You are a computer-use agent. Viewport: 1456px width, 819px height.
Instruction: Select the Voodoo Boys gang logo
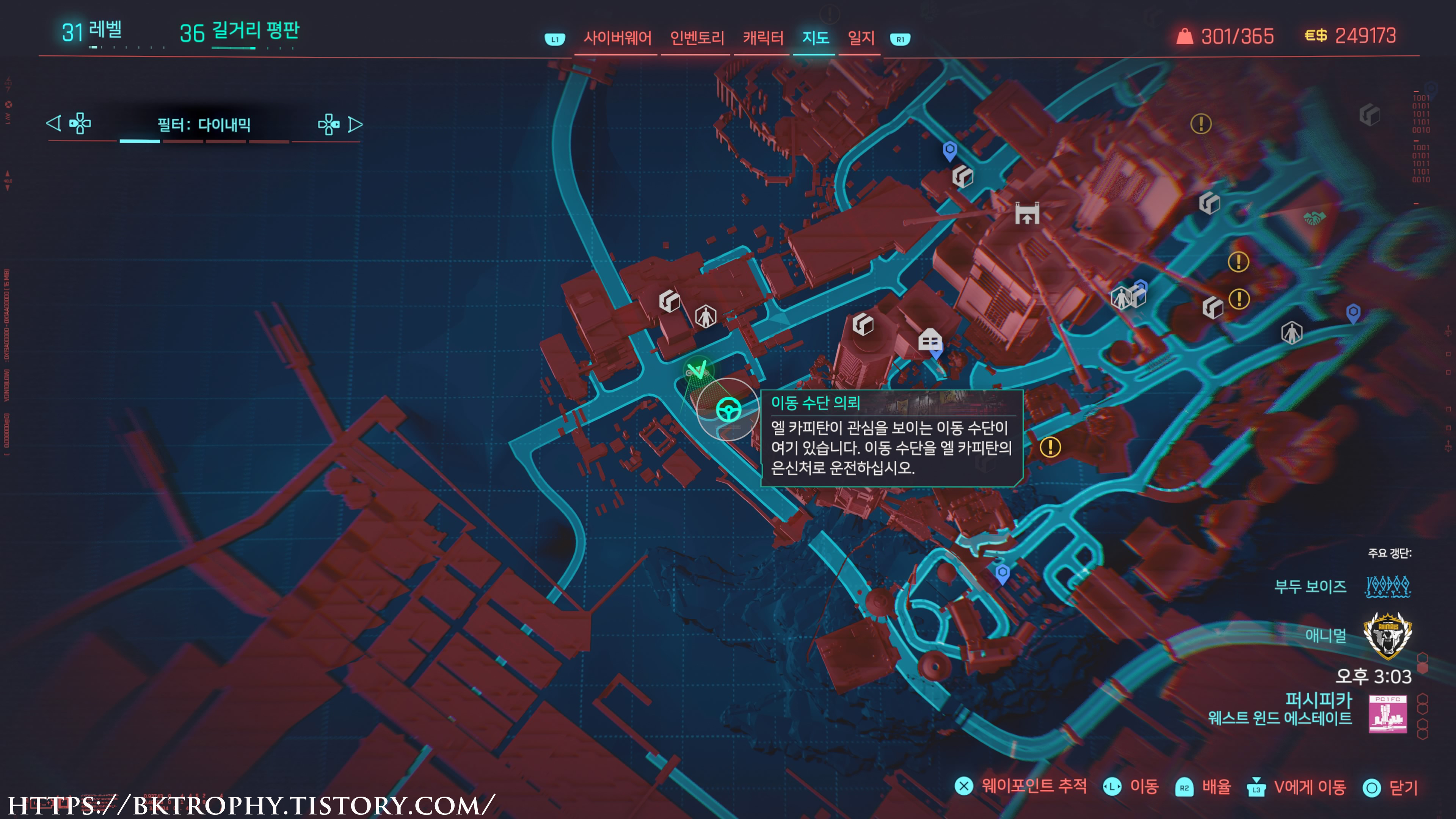pos(1388,586)
